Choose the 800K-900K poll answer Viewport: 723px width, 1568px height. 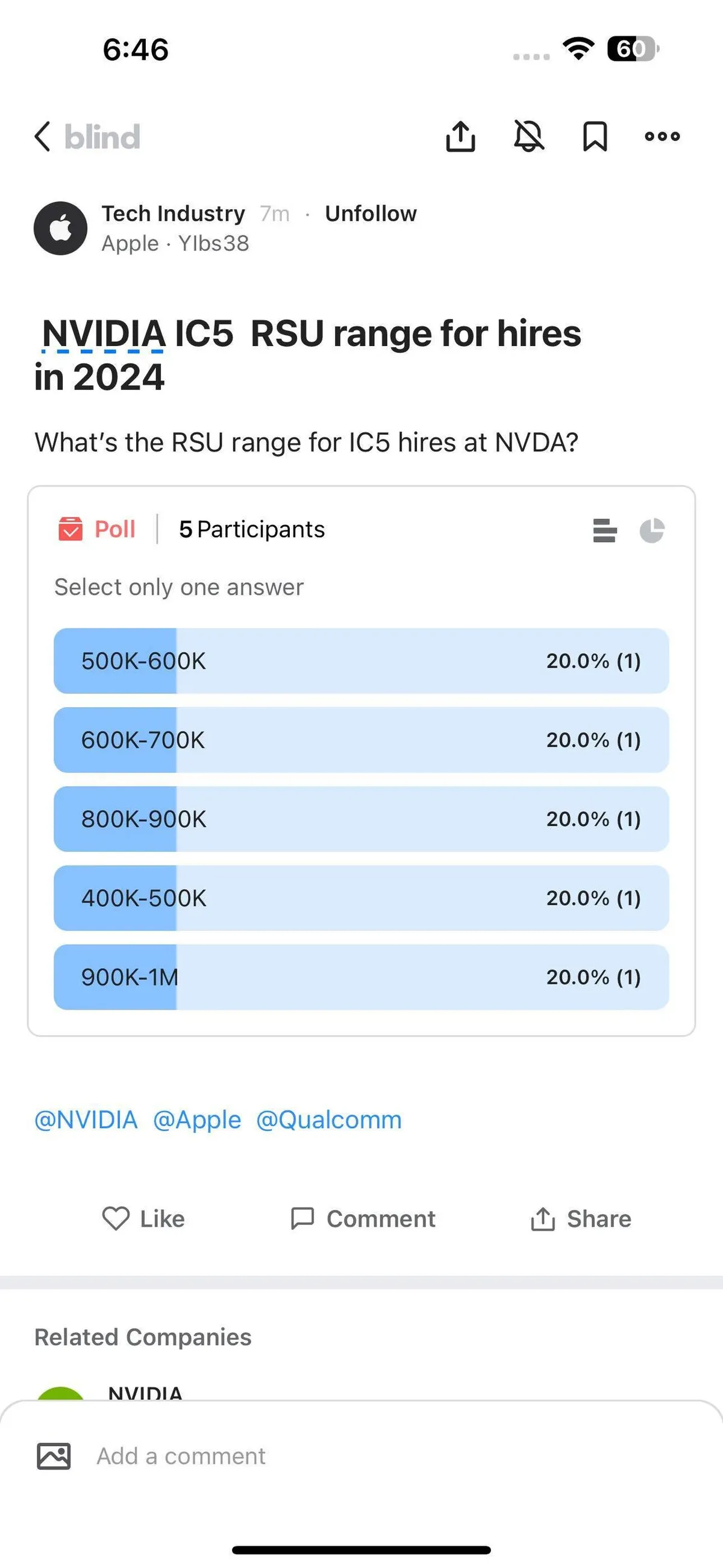(x=361, y=819)
